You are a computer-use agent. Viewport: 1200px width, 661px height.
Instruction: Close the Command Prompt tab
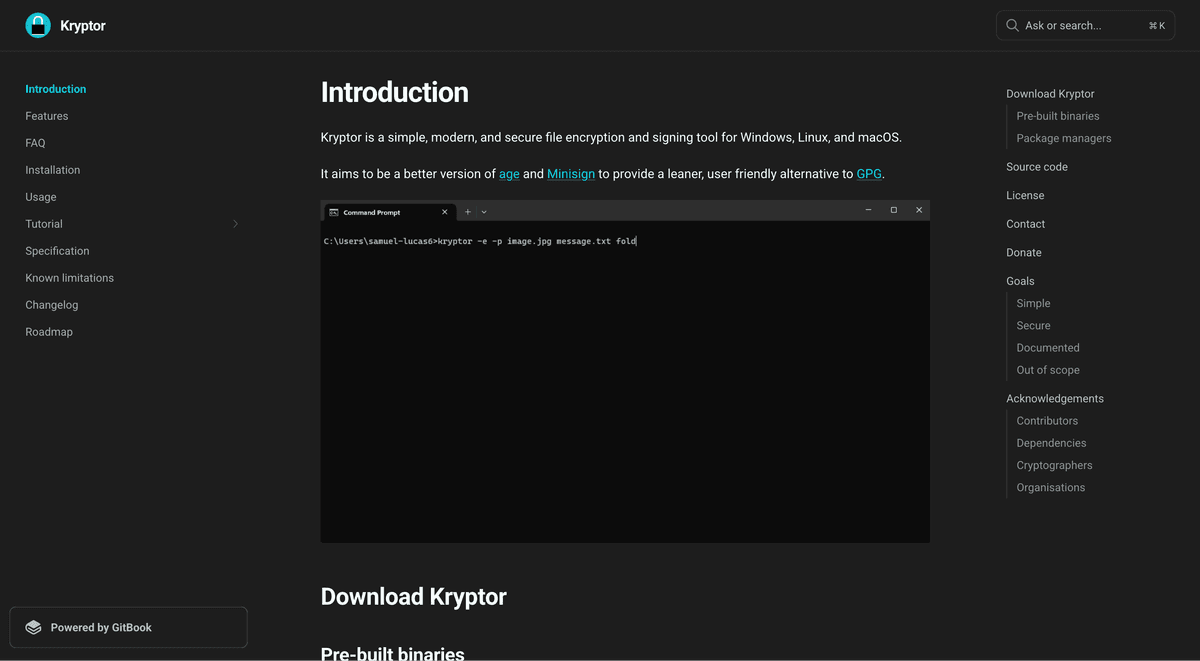click(445, 212)
